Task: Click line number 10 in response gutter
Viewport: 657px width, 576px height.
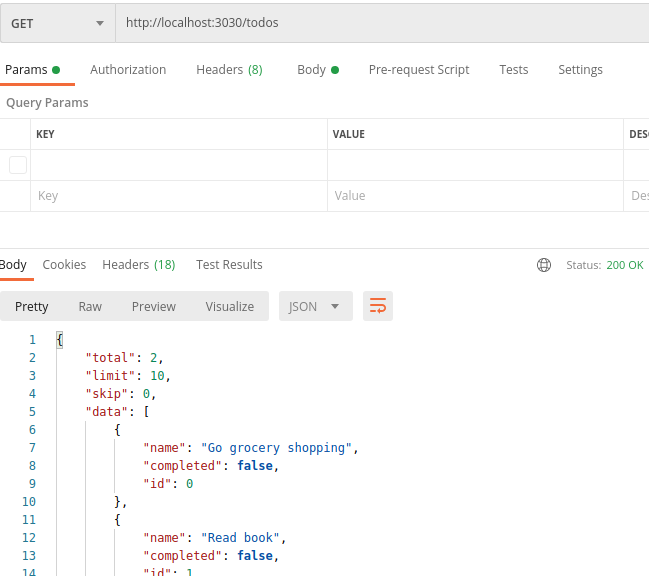Action: point(29,502)
